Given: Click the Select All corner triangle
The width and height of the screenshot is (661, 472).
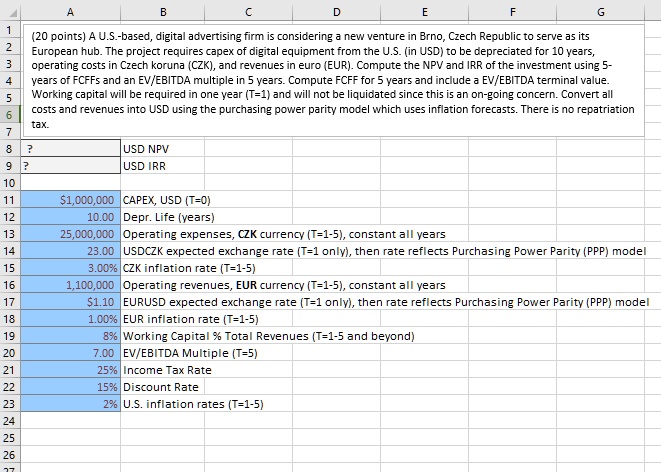Looking at the screenshot, I should click(13, 13).
